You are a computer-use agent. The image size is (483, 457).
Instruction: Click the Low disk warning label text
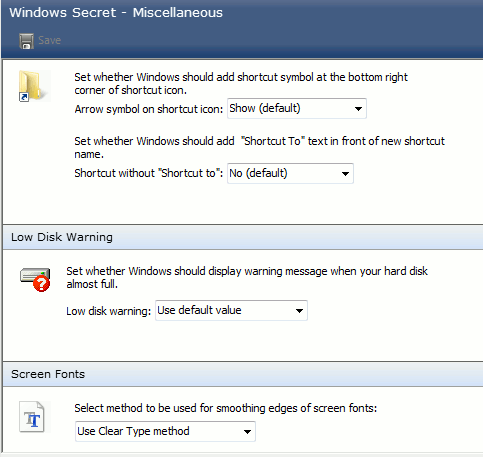click(x=109, y=311)
